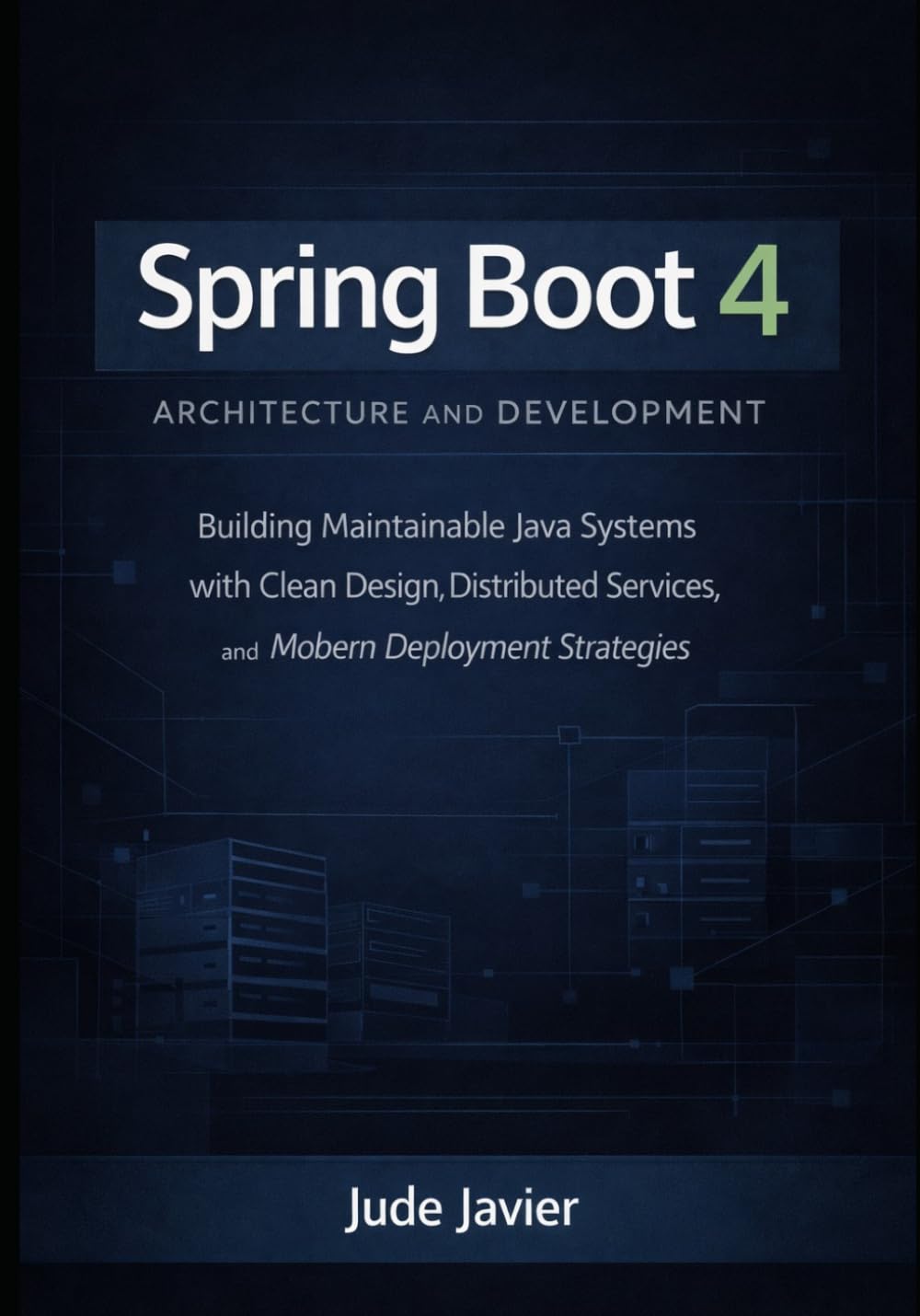Click the line 'Building Maintainable Java Systems'
The width and height of the screenshot is (920, 1316).
tap(447, 528)
